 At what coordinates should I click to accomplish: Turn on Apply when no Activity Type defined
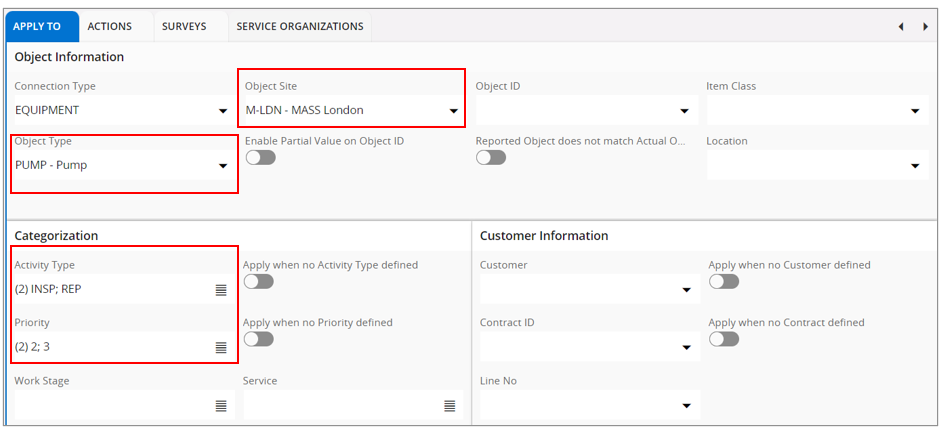click(258, 282)
